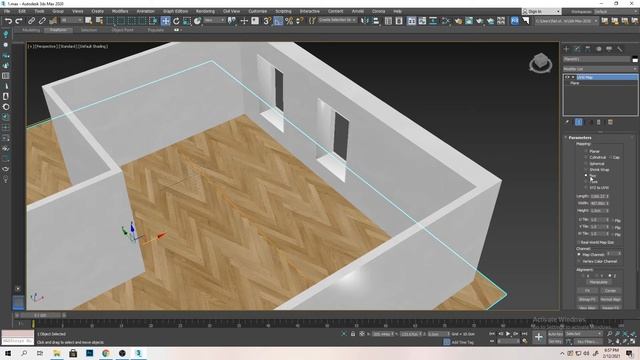Activate the Select and Scale tool
640x360 pixels.
(187, 20)
